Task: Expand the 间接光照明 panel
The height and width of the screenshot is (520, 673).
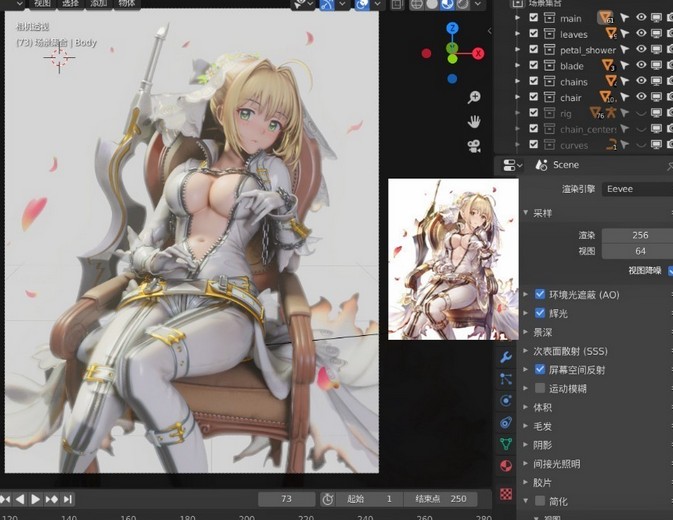Action: (526, 464)
